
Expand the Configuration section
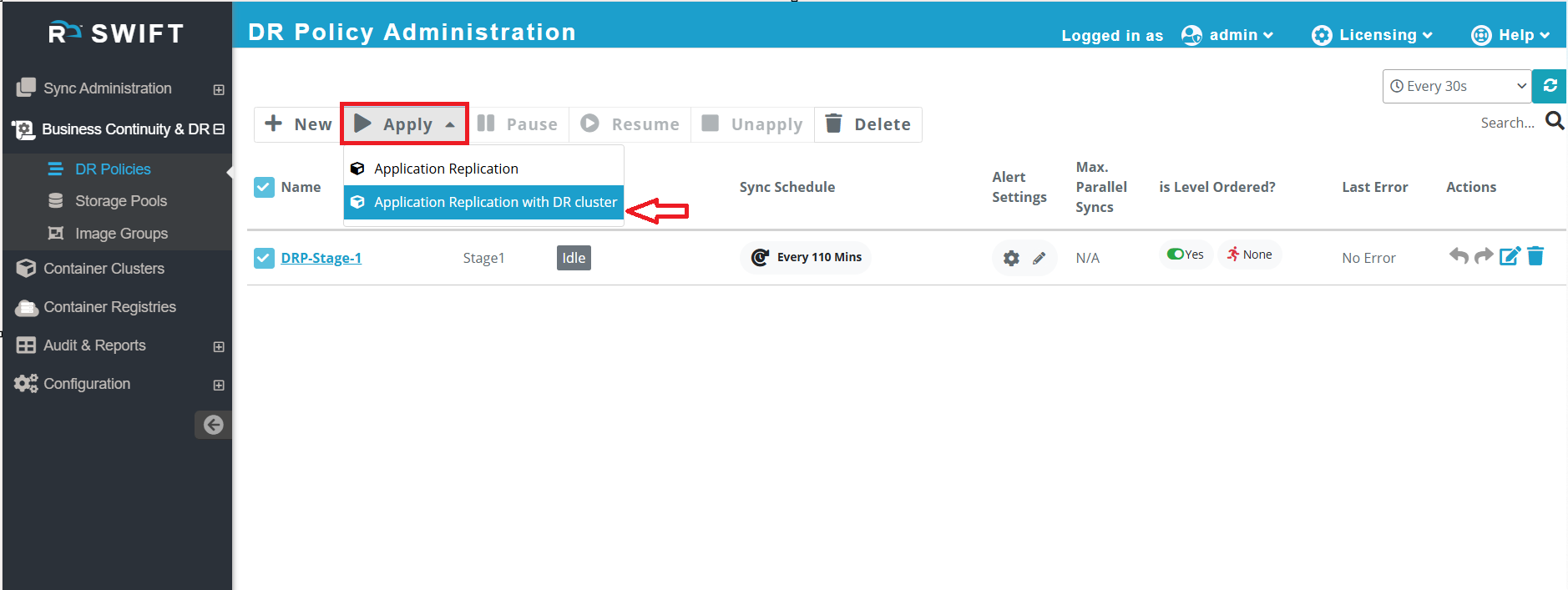coord(219,385)
